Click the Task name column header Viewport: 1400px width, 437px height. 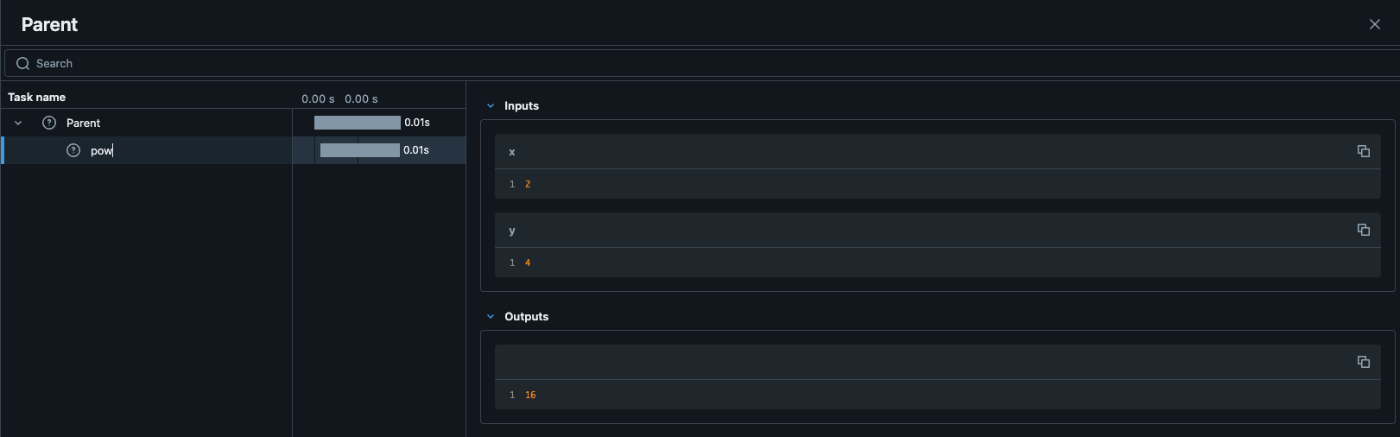37,97
